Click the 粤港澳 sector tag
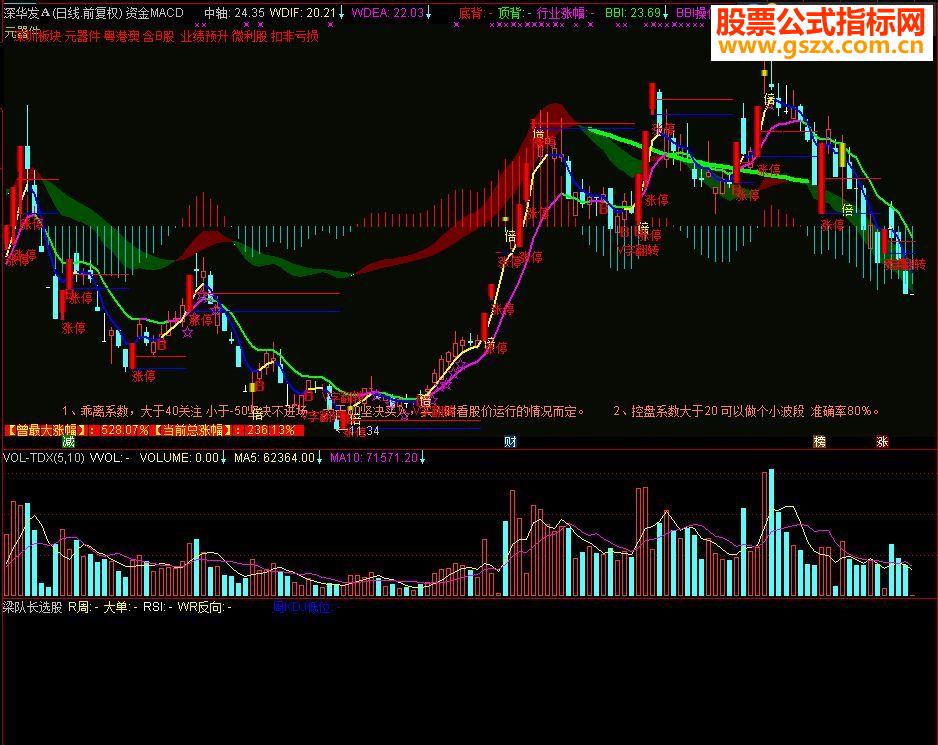The height and width of the screenshot is (745, 938). click(121, 37)
